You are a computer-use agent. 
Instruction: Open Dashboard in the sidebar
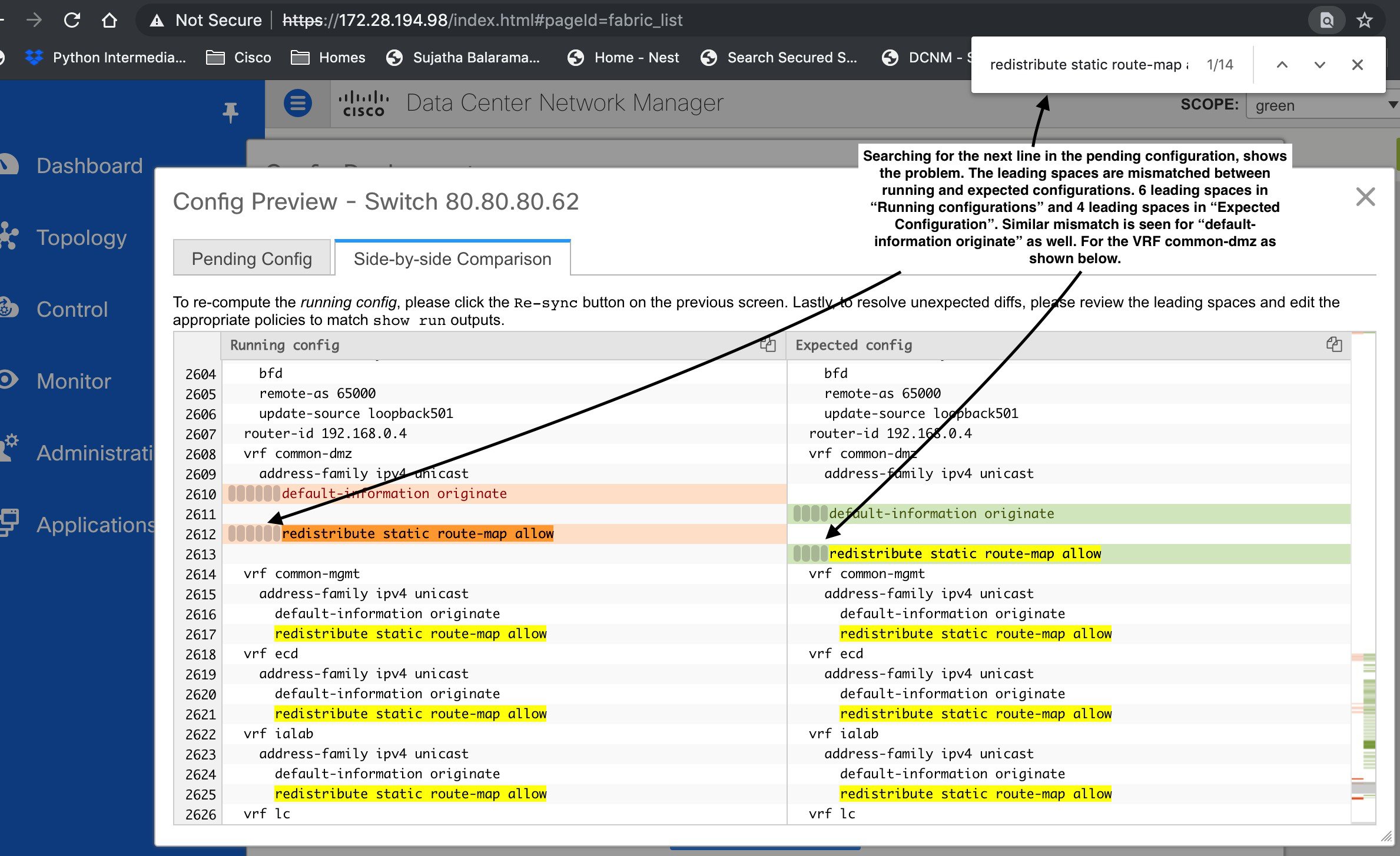(x=89, y=165)
